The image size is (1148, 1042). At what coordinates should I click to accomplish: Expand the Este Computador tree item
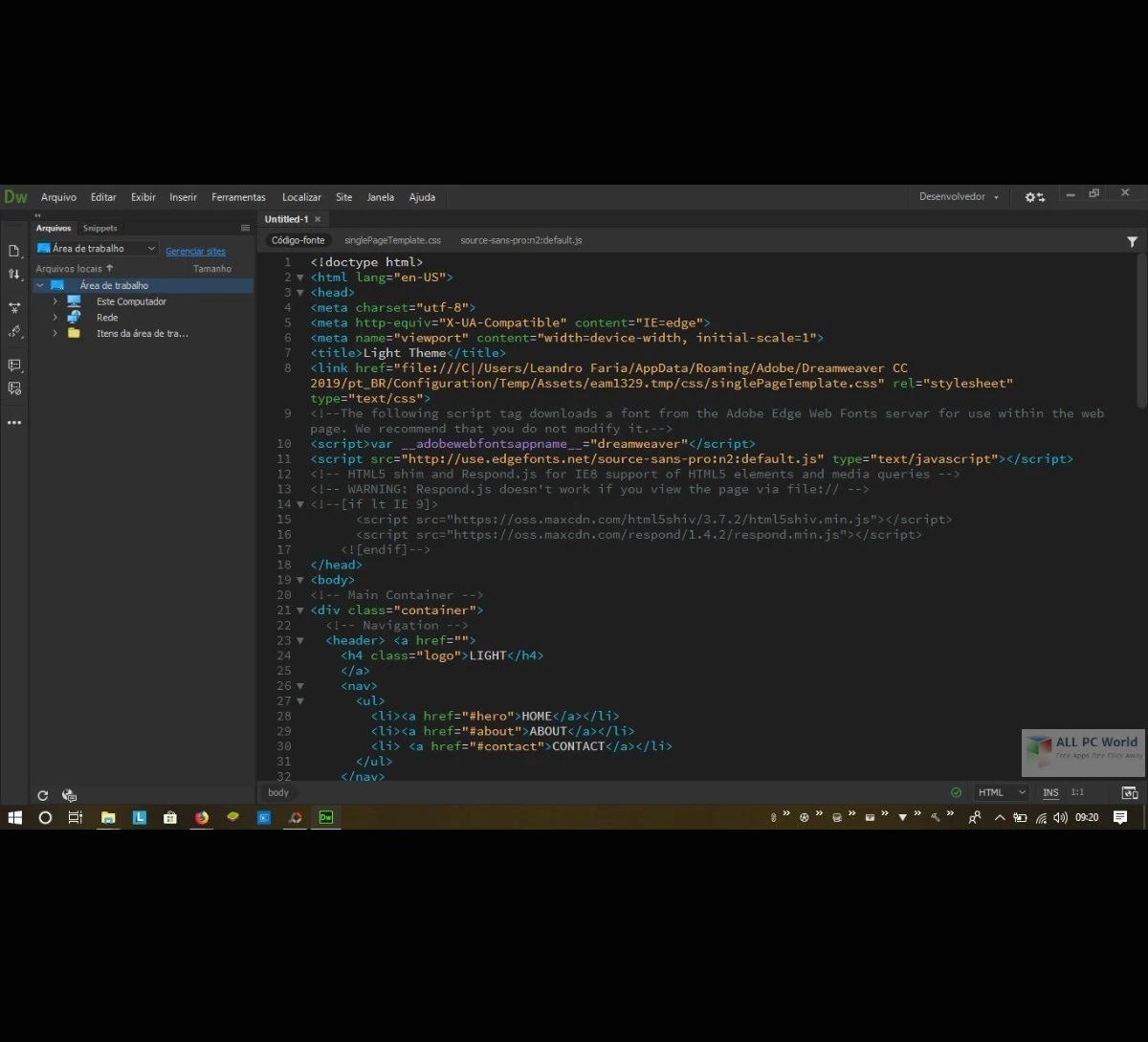[55, 300]
